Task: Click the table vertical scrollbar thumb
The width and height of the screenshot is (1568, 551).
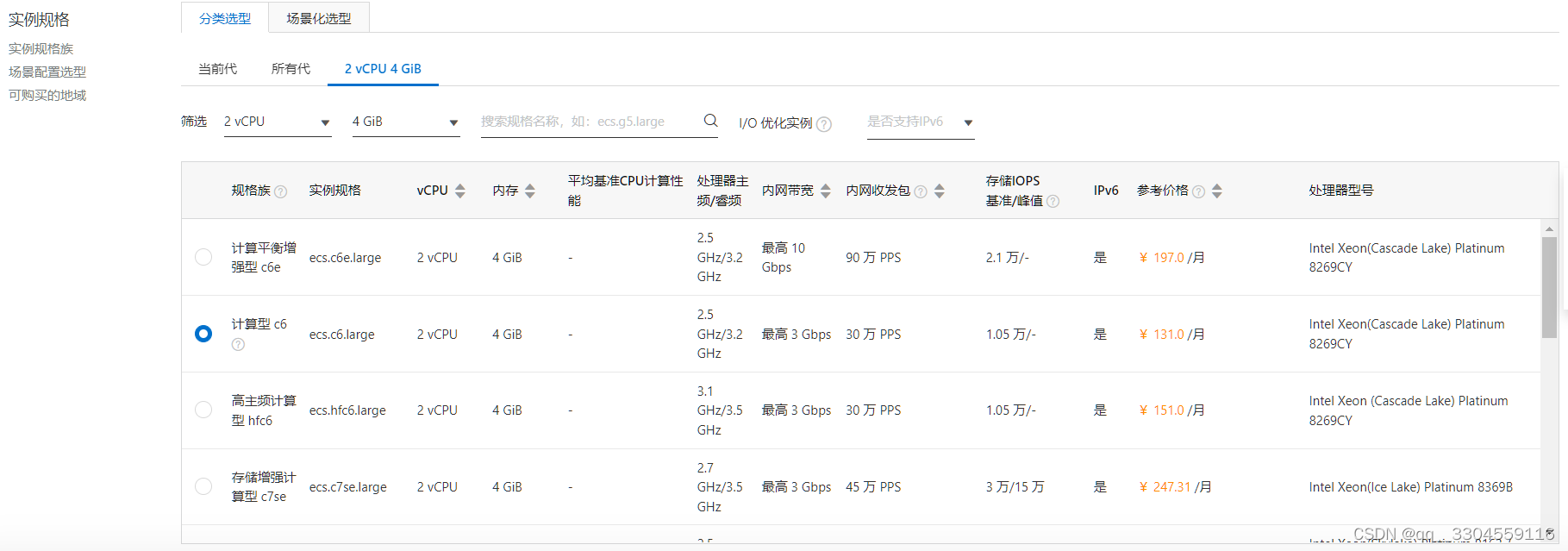Action: click(x=1549, y=287)
